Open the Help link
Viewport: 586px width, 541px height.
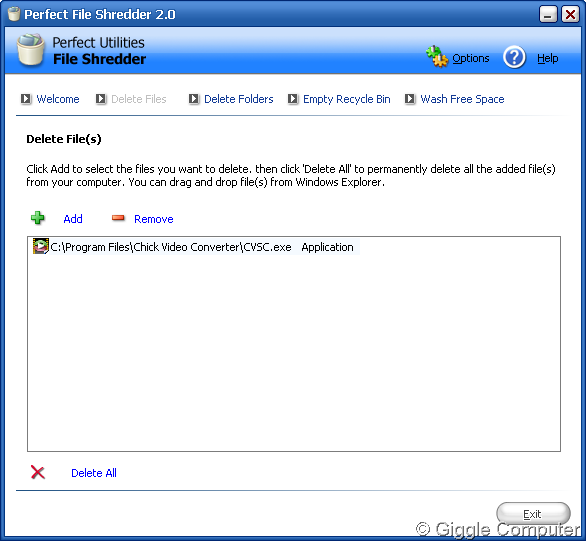pos(548,58)
